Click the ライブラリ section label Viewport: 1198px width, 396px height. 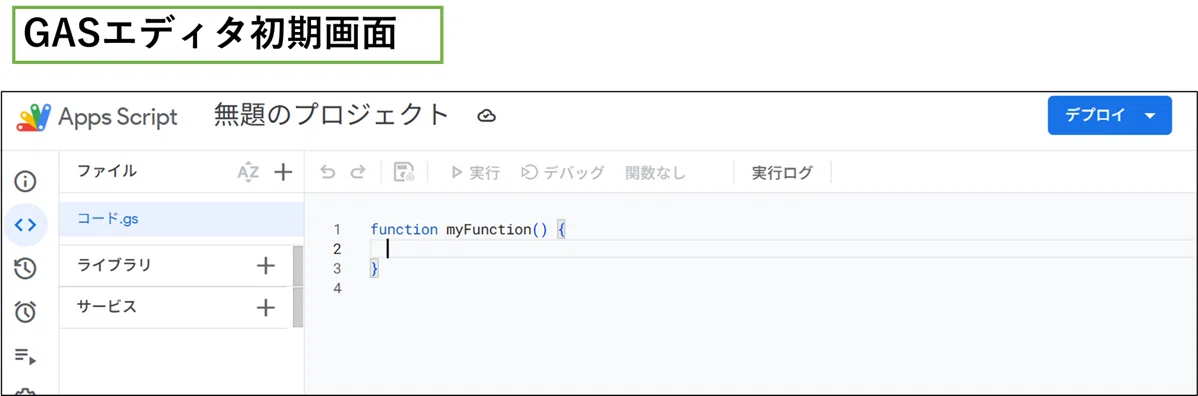tap(115, 265)
